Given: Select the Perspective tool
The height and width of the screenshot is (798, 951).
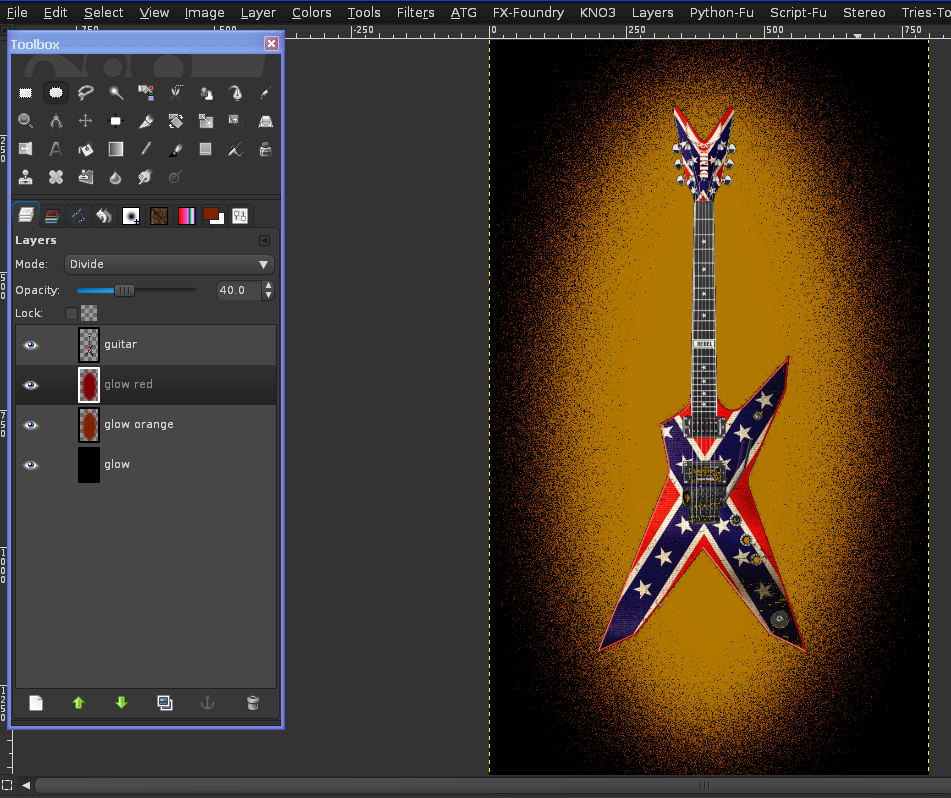Looking at the screenshot, I should click(265, 121).
